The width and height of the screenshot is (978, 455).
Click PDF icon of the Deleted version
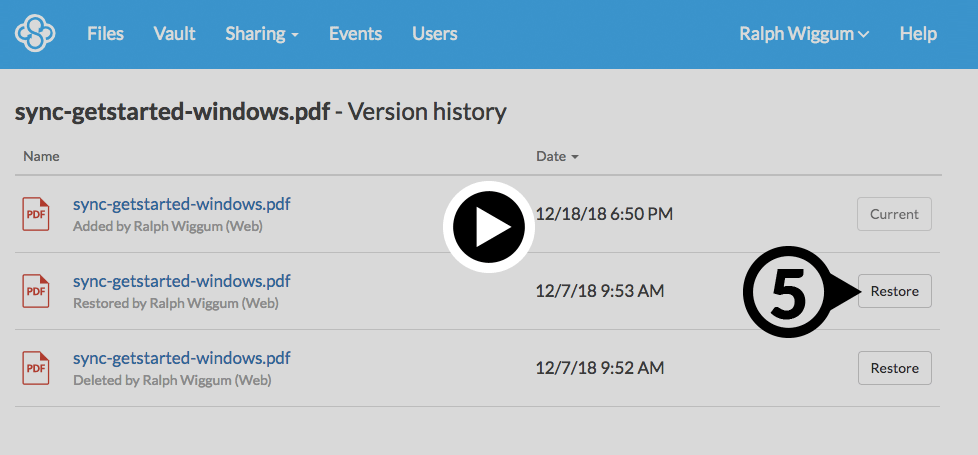click(x=36, y=368)
